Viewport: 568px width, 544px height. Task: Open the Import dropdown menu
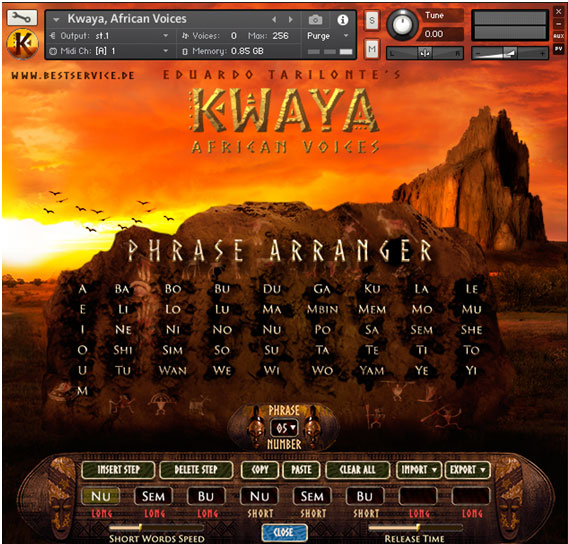pos(418,470)
